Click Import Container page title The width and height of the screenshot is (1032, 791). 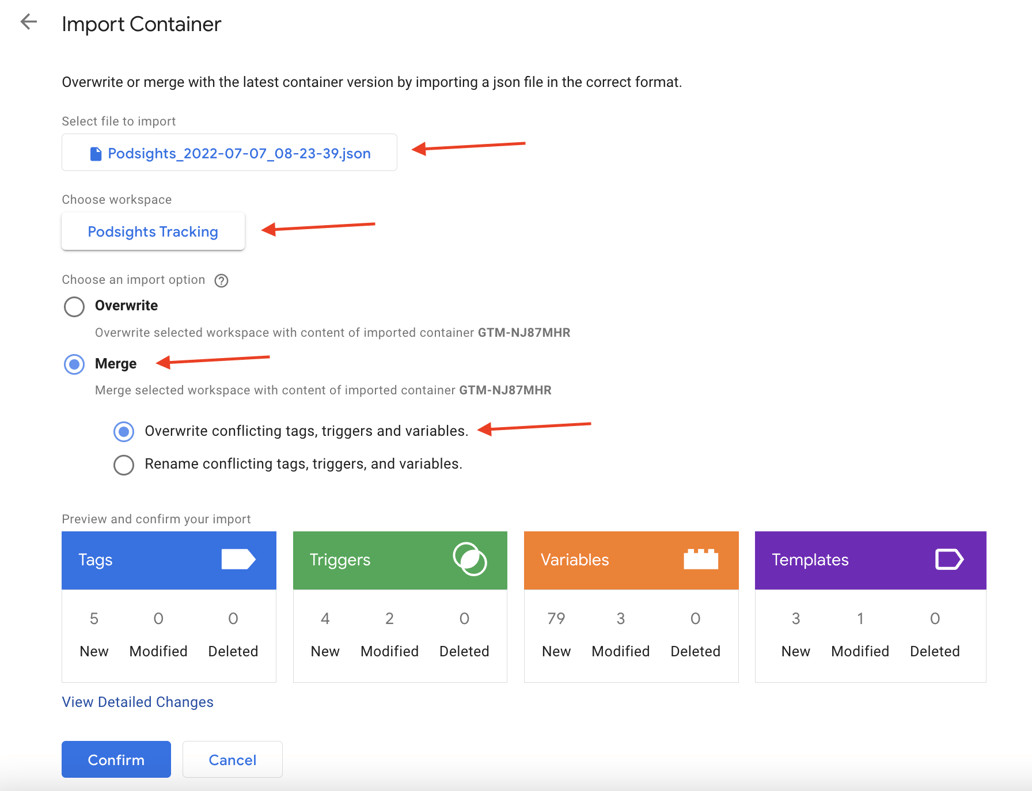coord(142,24)
